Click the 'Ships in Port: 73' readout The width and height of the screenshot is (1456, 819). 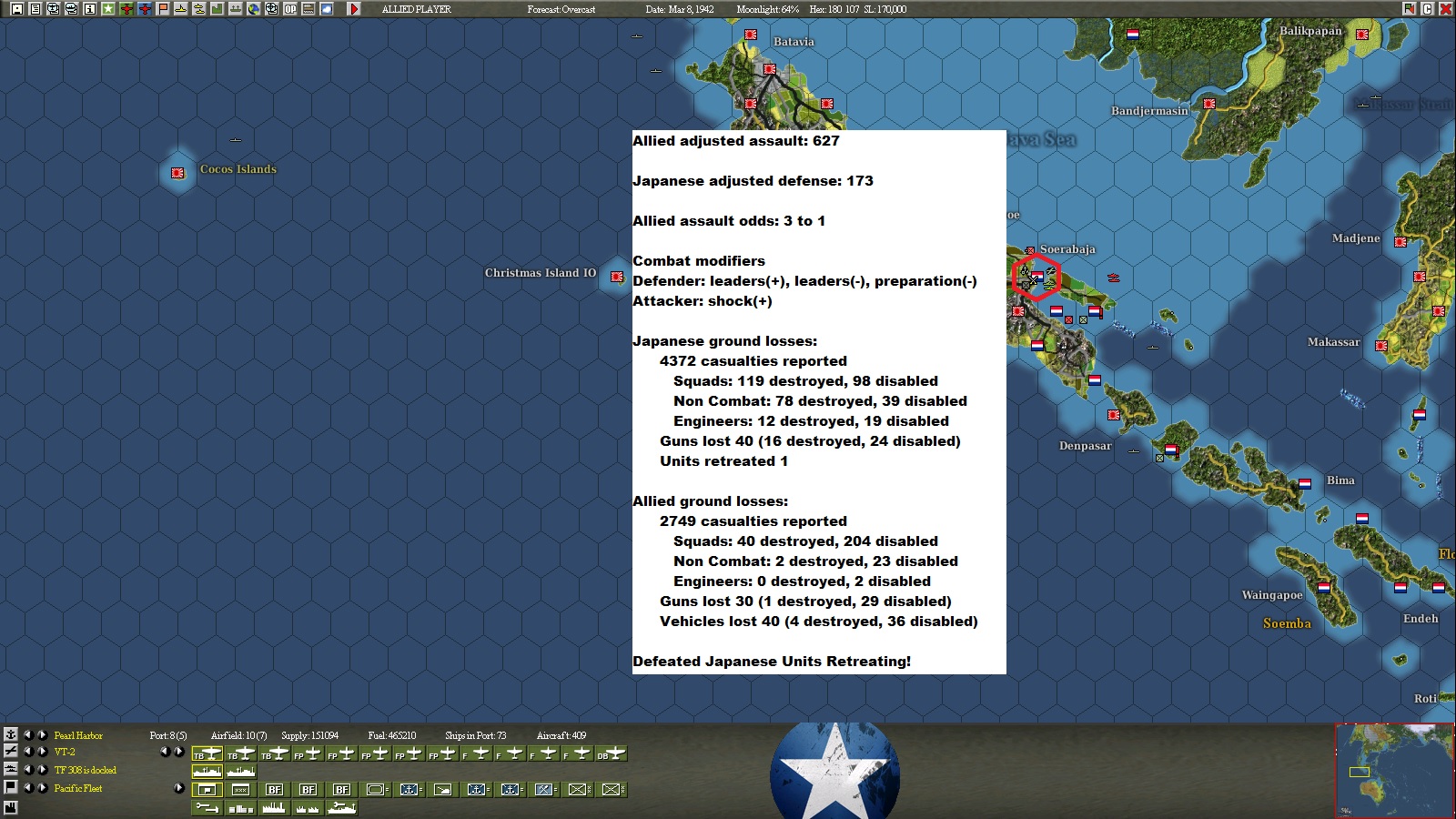(x=475, y=735)
